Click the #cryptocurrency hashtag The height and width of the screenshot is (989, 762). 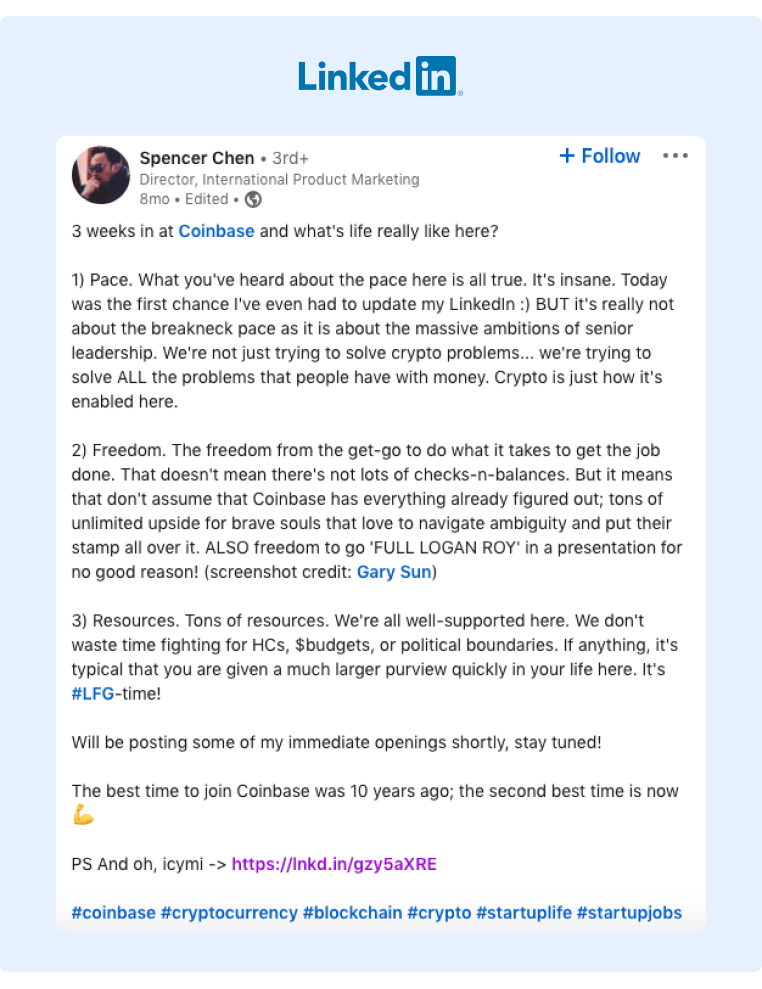pos(229,913)
